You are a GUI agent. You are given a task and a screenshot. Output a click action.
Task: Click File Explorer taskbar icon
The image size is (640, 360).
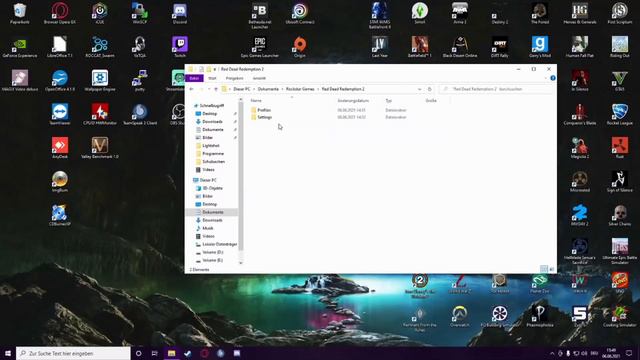(x=171, y=353)
